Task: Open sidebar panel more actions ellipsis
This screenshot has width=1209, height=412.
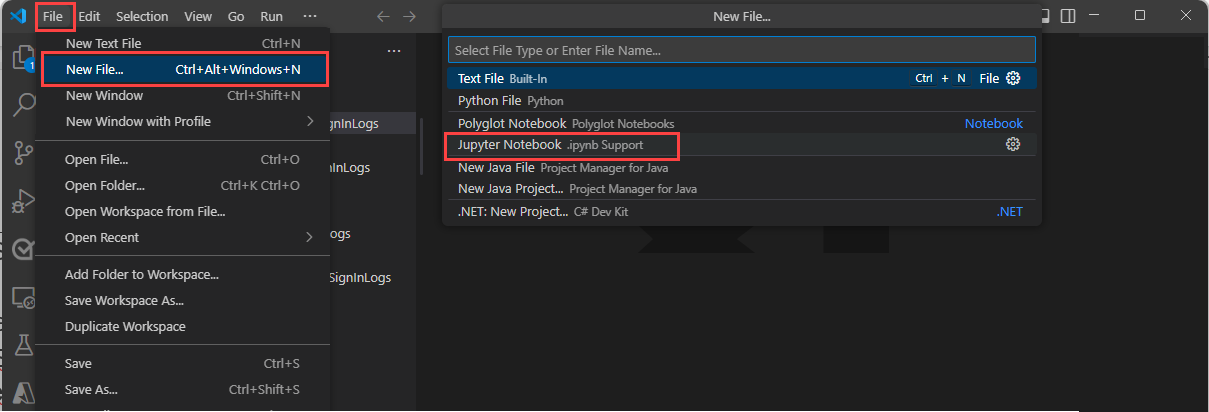Action: (x=394, y=51)
